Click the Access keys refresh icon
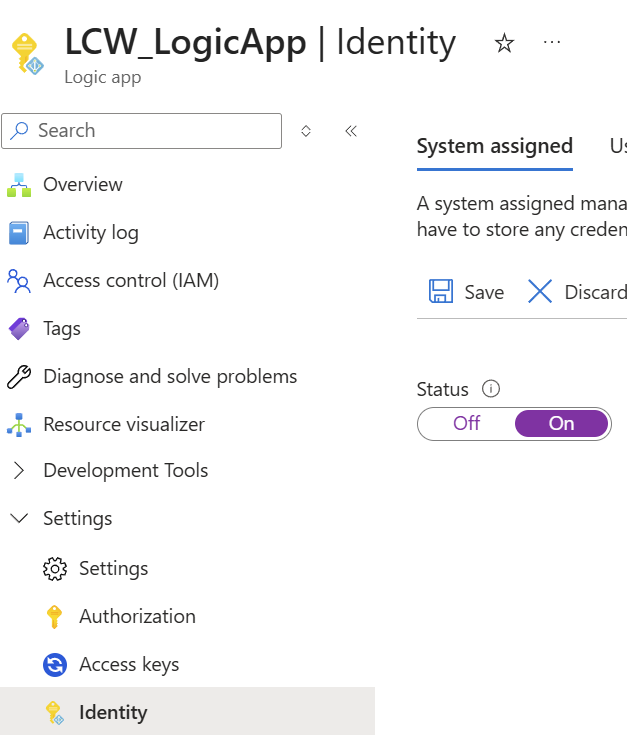627x743 pixels. coord(55,665)
